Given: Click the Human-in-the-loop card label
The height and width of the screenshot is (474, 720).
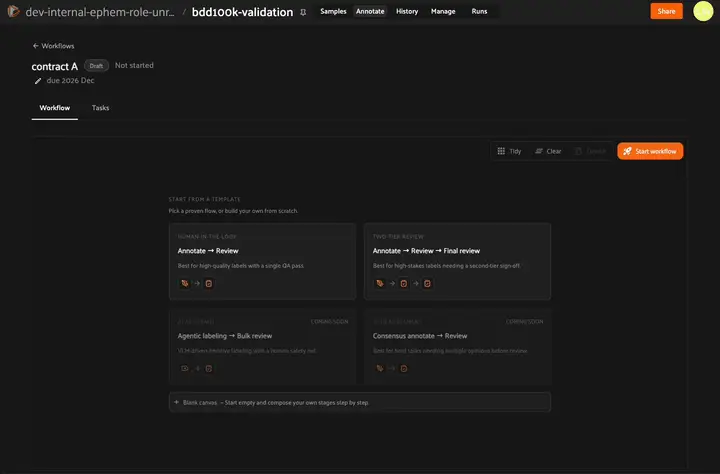Looking at the screenshot, I should pos(207,237).
